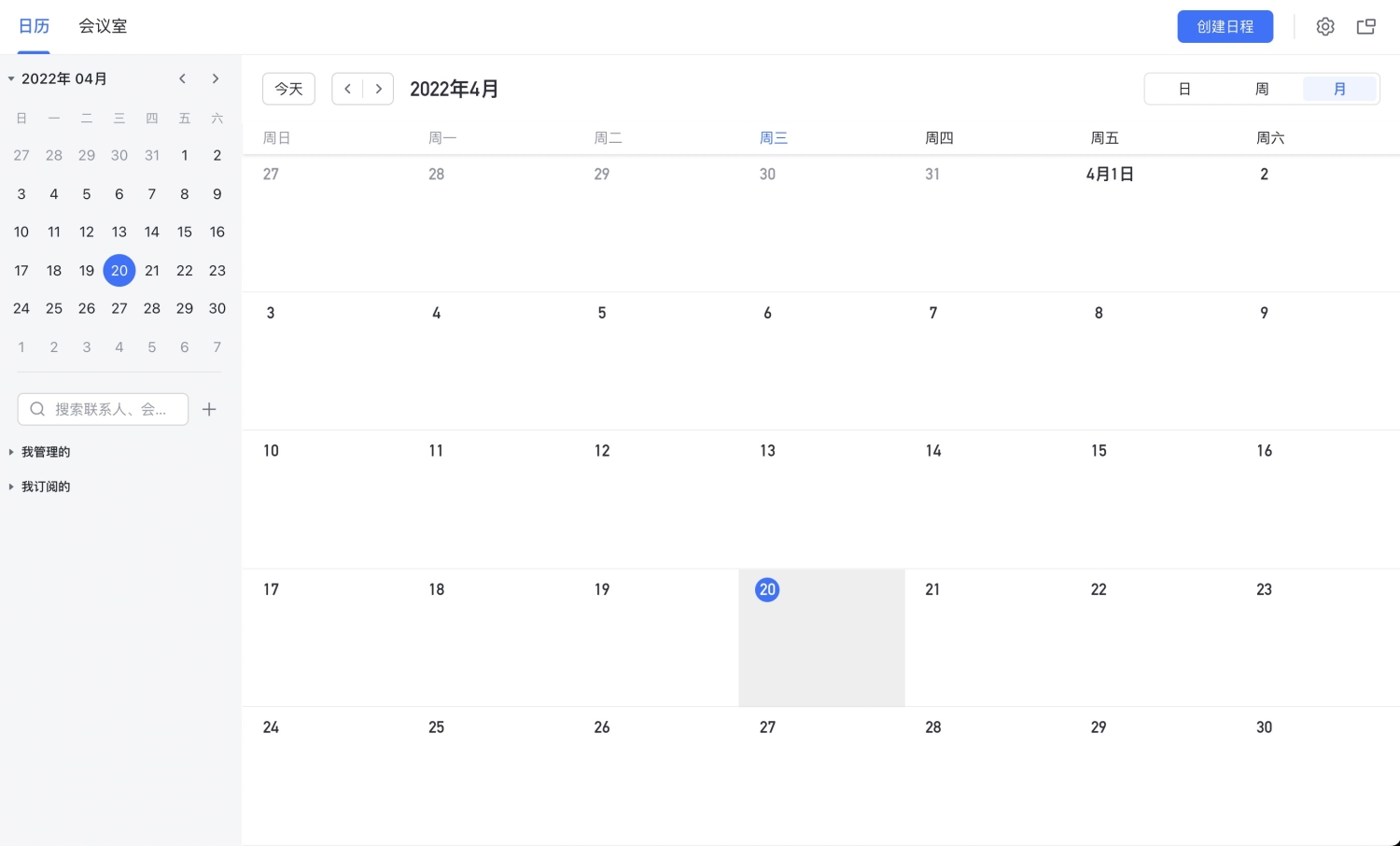Click day 27 cell in bottom grid row

coord(821,776)
